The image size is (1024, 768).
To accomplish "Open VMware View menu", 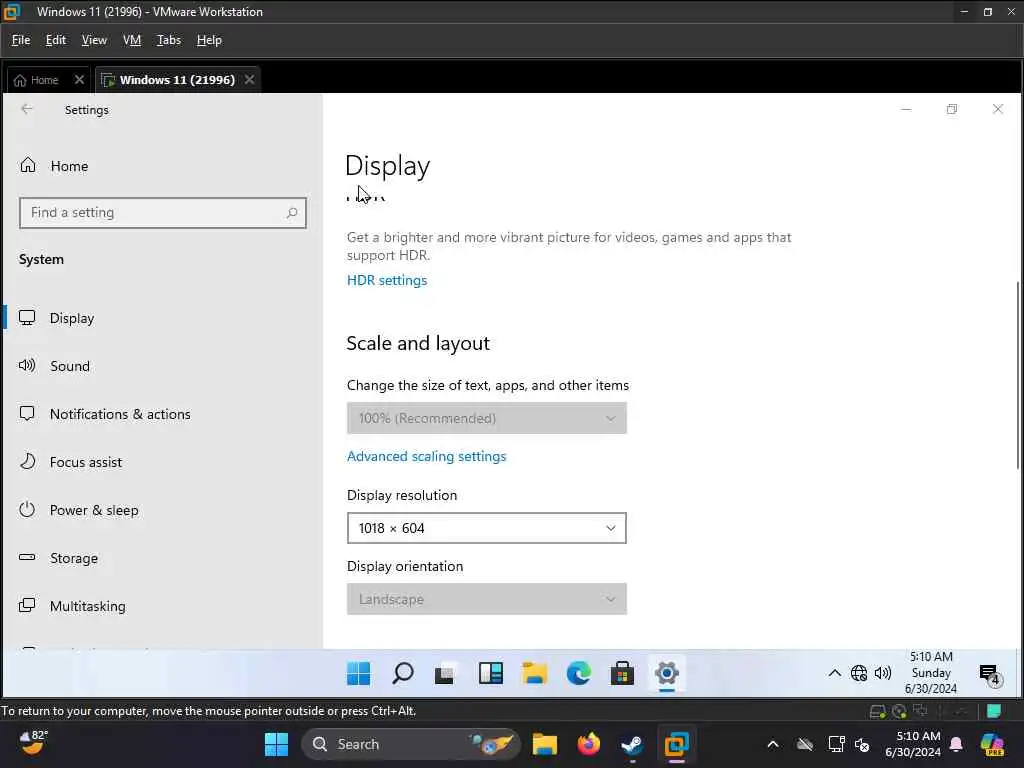I will (x=94, y=40).
